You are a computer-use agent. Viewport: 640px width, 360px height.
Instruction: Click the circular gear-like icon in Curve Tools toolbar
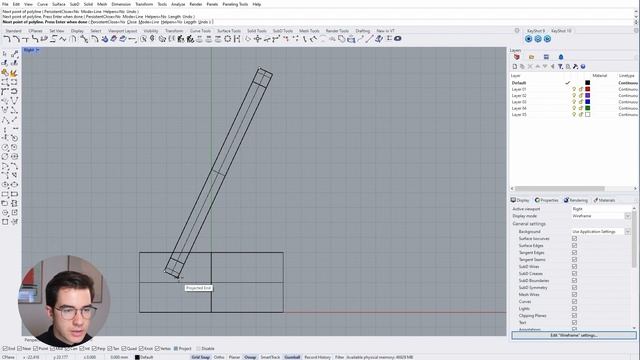(x=227, y=39)
